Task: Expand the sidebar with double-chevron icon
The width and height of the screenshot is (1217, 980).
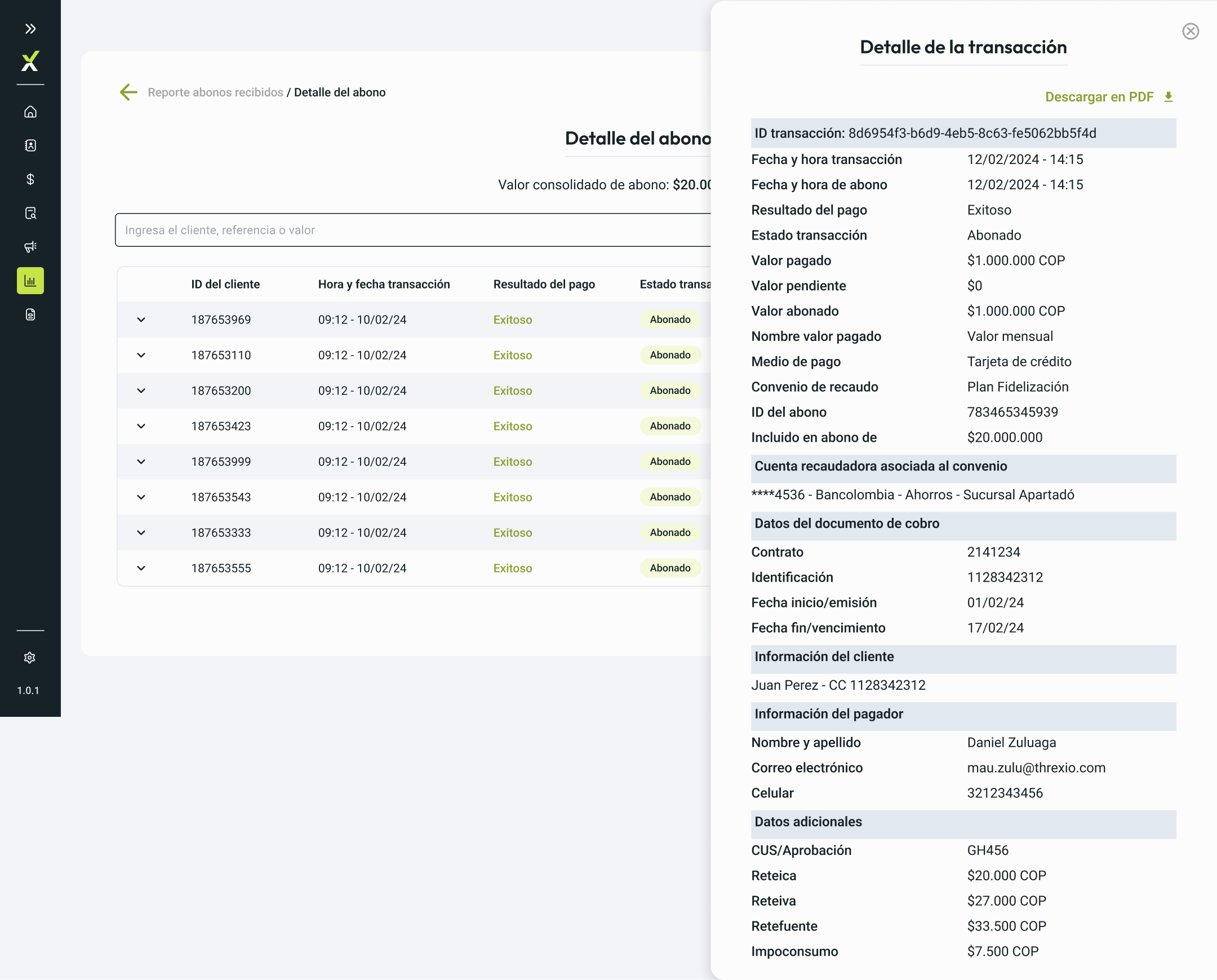Action: (x=30, y=29)
